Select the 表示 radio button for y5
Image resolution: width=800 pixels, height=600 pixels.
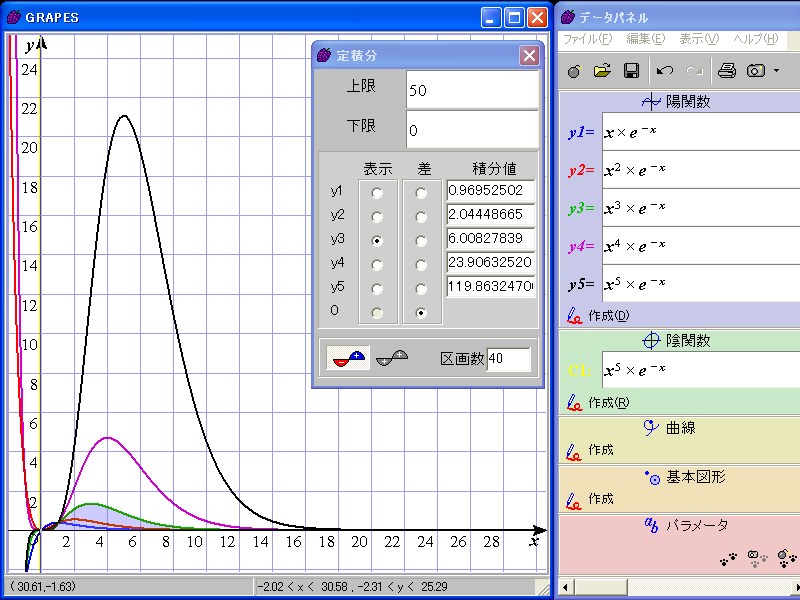377,289
